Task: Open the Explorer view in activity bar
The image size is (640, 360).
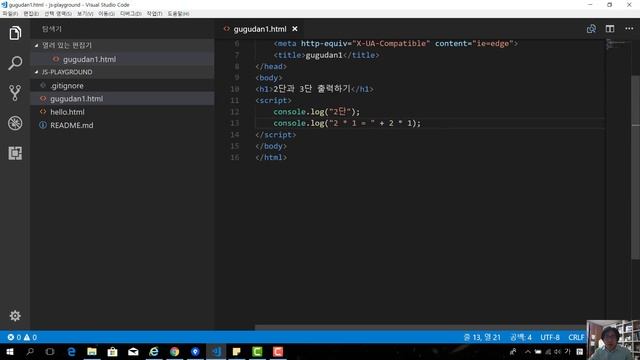Action: tap(15, 33)
